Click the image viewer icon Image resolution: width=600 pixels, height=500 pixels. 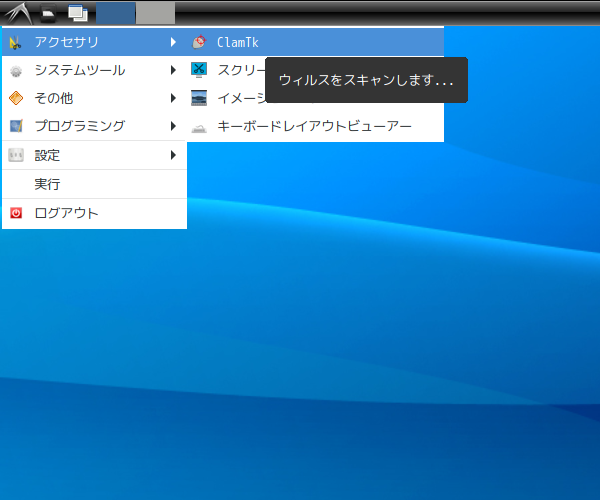click(x=199, y=98)
